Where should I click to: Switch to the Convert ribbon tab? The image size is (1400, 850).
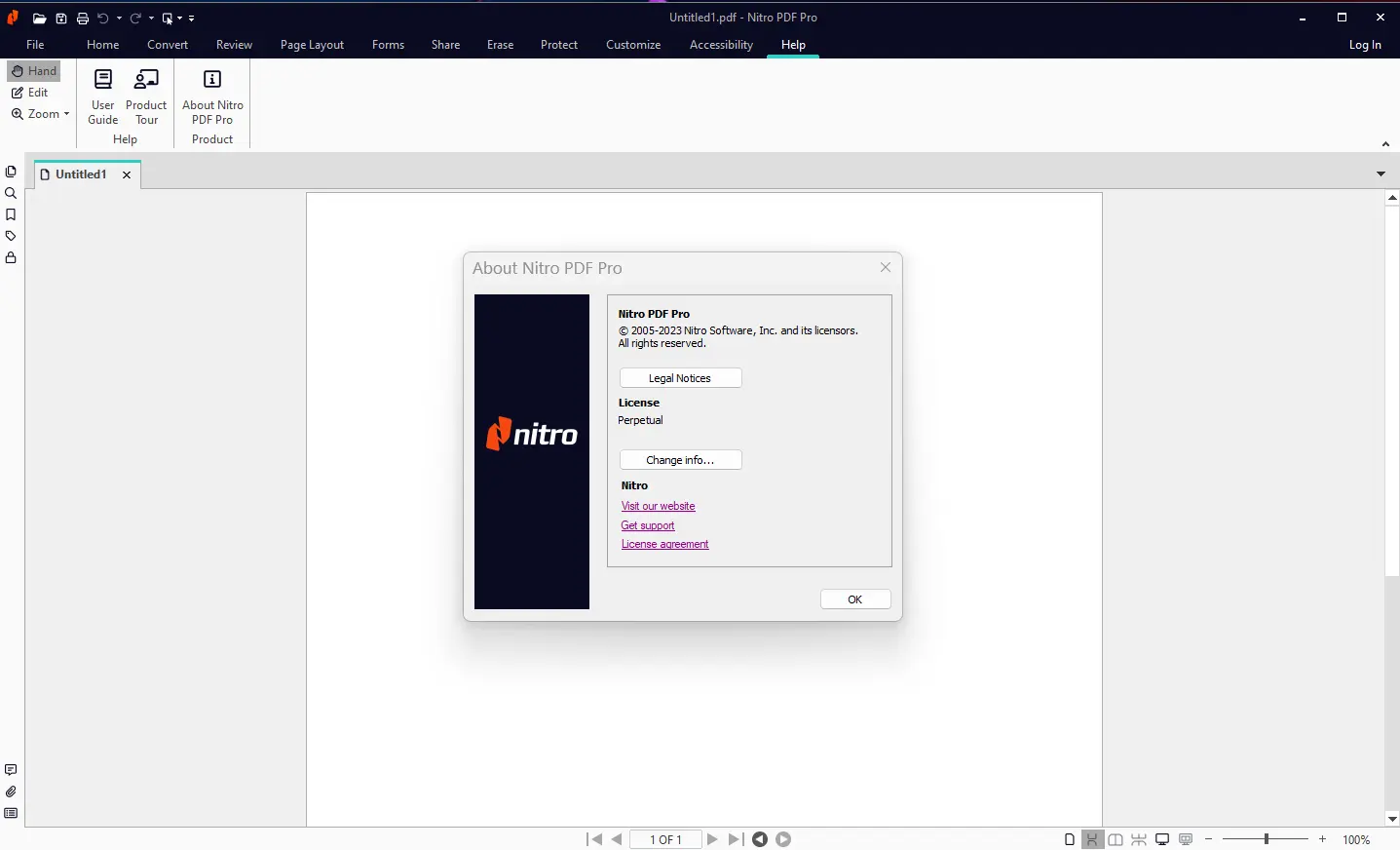(x=168, y=45)
